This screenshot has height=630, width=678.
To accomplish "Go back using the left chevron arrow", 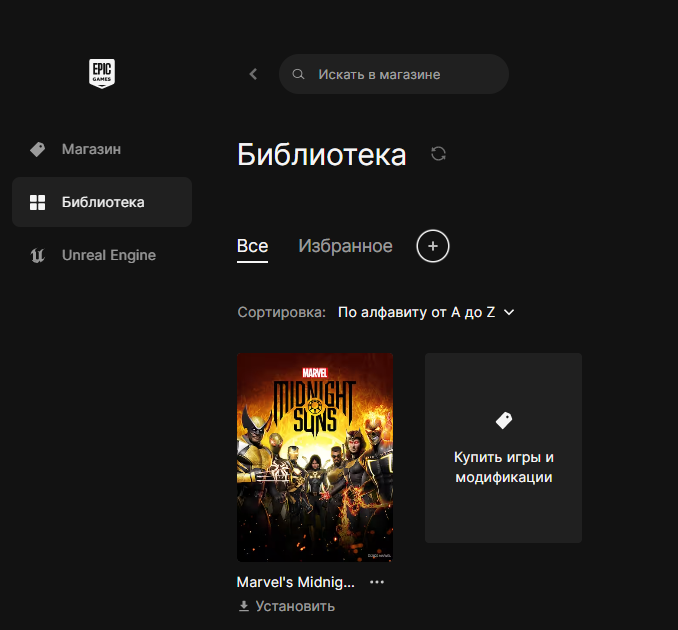I will click(x=253, y=74).
